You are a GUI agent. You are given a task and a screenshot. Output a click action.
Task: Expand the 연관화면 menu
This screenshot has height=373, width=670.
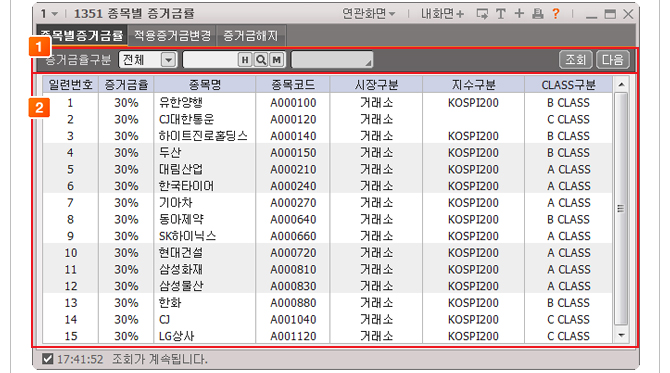[369, 14]
